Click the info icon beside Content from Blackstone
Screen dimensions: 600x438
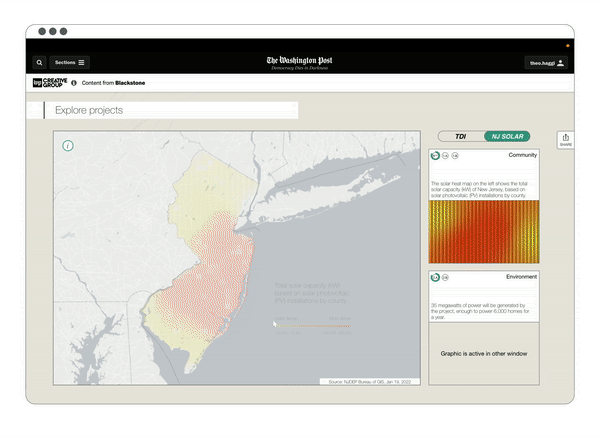point(74,83)
